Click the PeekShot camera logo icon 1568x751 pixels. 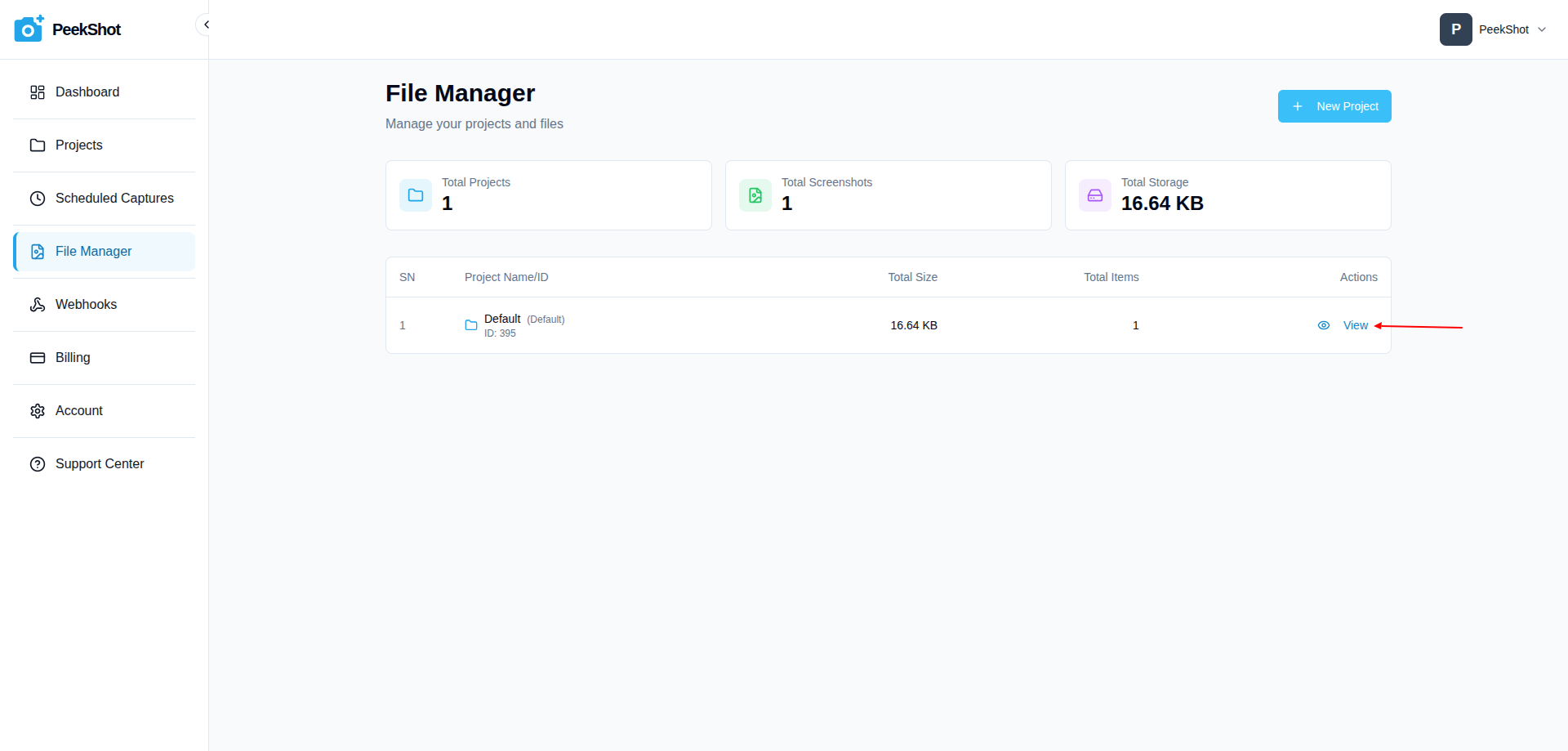(29, 29)
